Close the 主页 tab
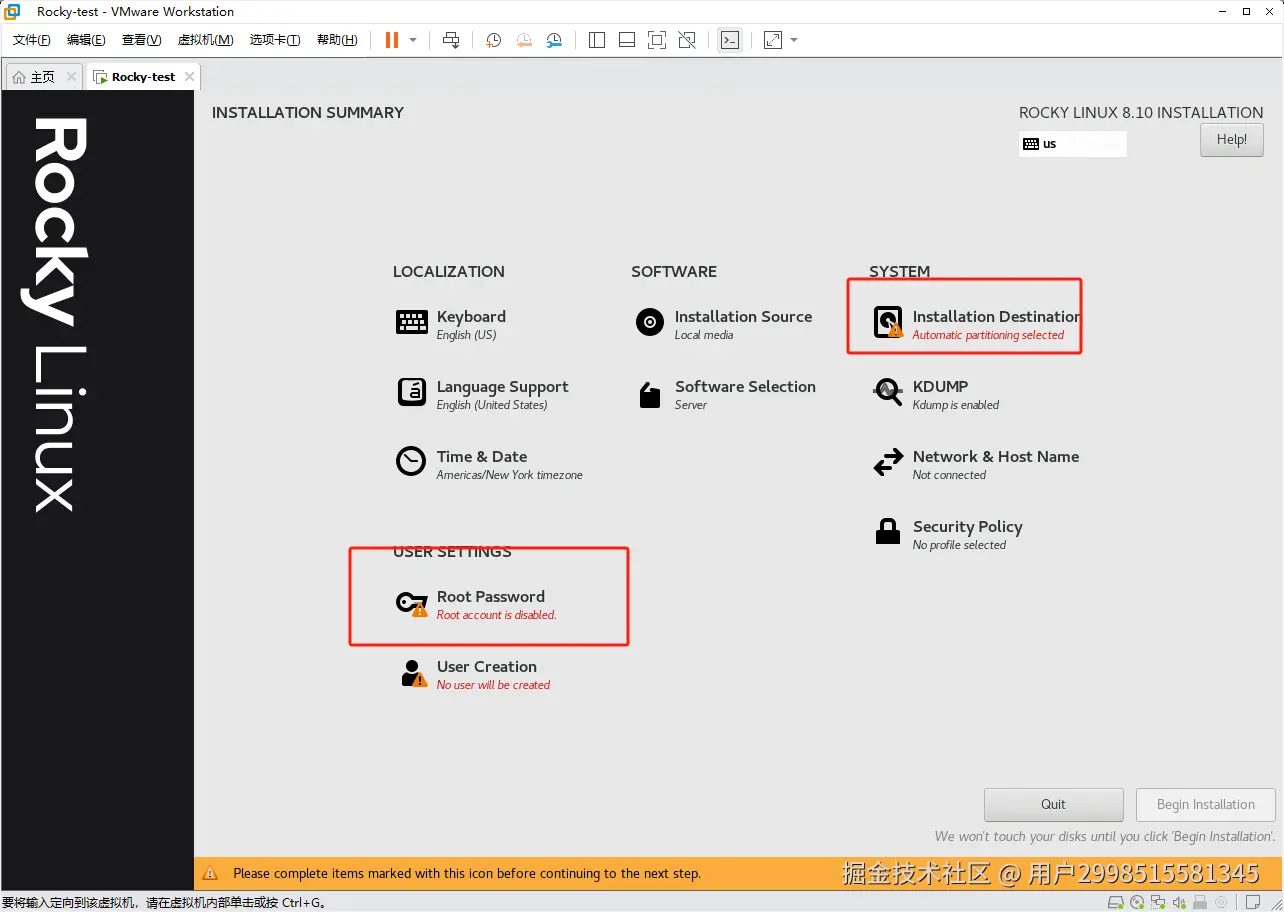The image size is (1284, 912). click(71, 77)
